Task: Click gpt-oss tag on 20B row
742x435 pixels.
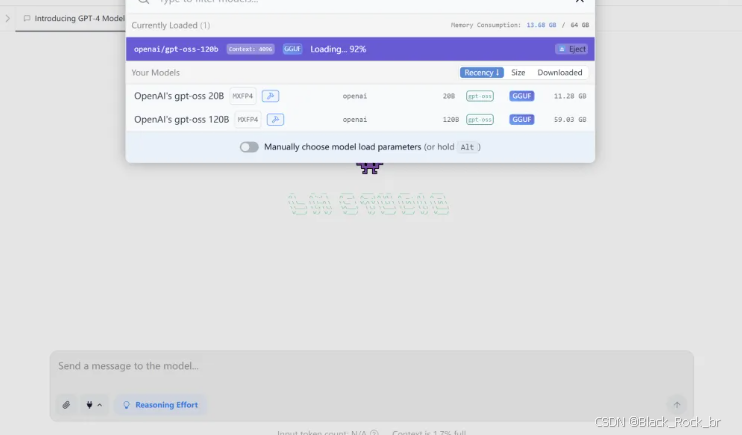Action: click(479, 96)
